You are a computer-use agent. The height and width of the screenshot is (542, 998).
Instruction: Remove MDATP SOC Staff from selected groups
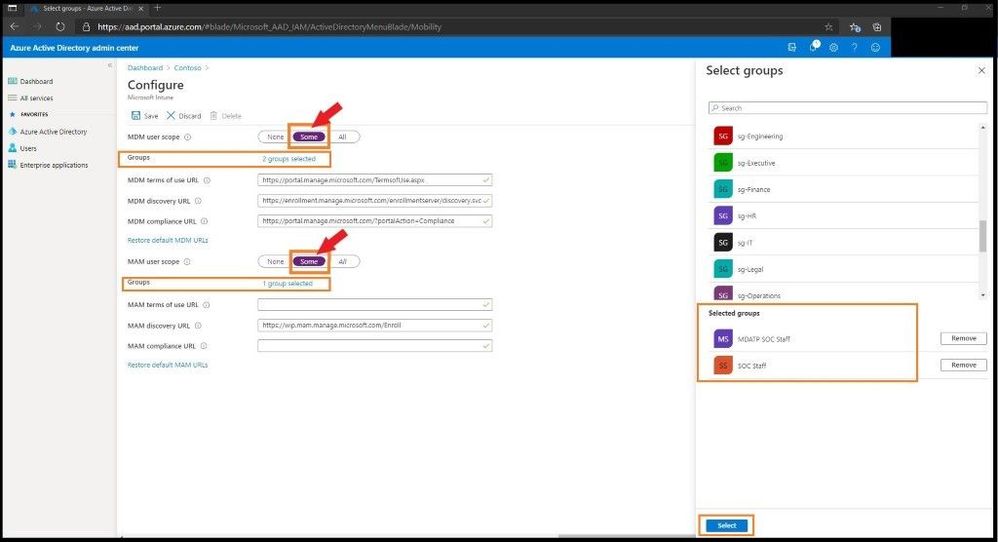coord(963,338)
